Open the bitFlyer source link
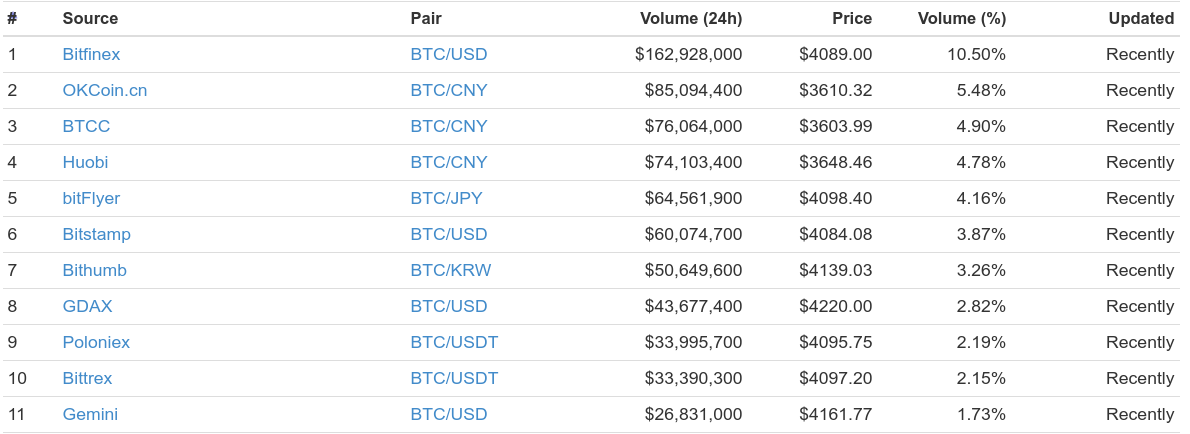 tap(91, 198)
